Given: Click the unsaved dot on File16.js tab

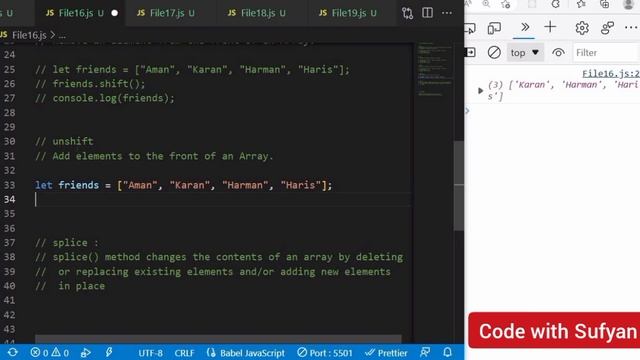Looking at the screenshot, I should click(x=115, y=13).
